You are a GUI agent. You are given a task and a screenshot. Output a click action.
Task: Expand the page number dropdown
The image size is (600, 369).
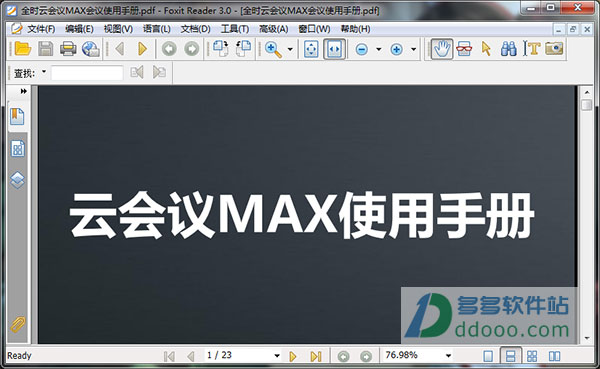point(277,356)
